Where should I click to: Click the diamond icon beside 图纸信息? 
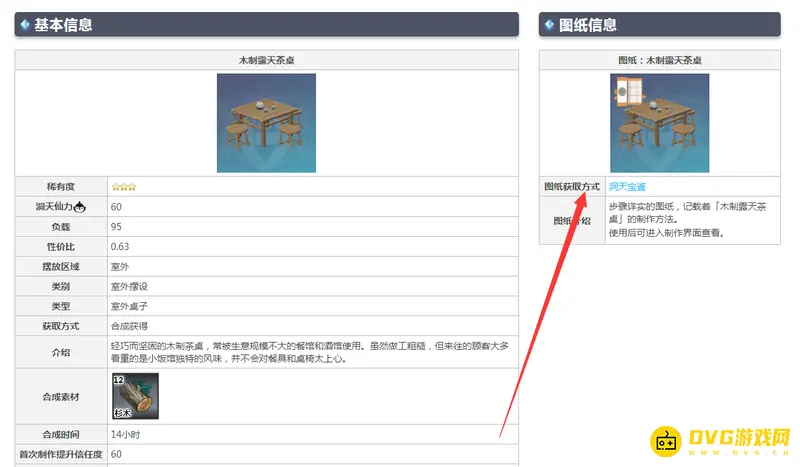tap(549, 24)
